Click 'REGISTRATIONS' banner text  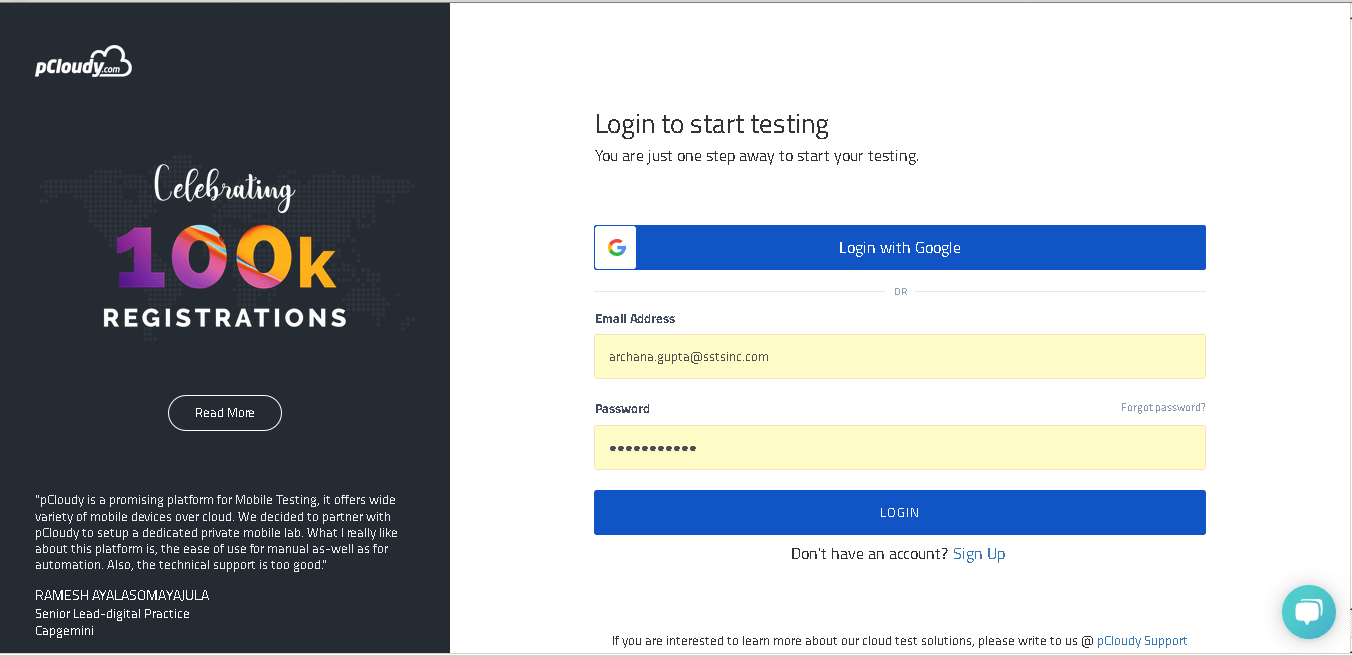pos(225,318)
